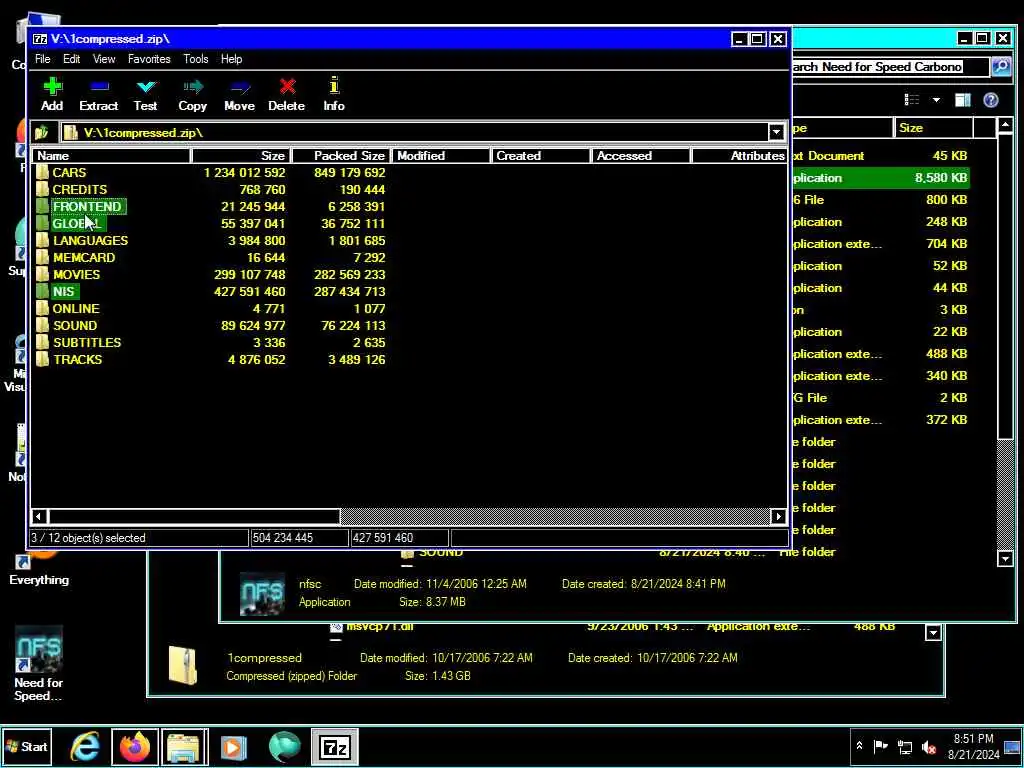Open the File menu
1024x768 pixels.
42,59
